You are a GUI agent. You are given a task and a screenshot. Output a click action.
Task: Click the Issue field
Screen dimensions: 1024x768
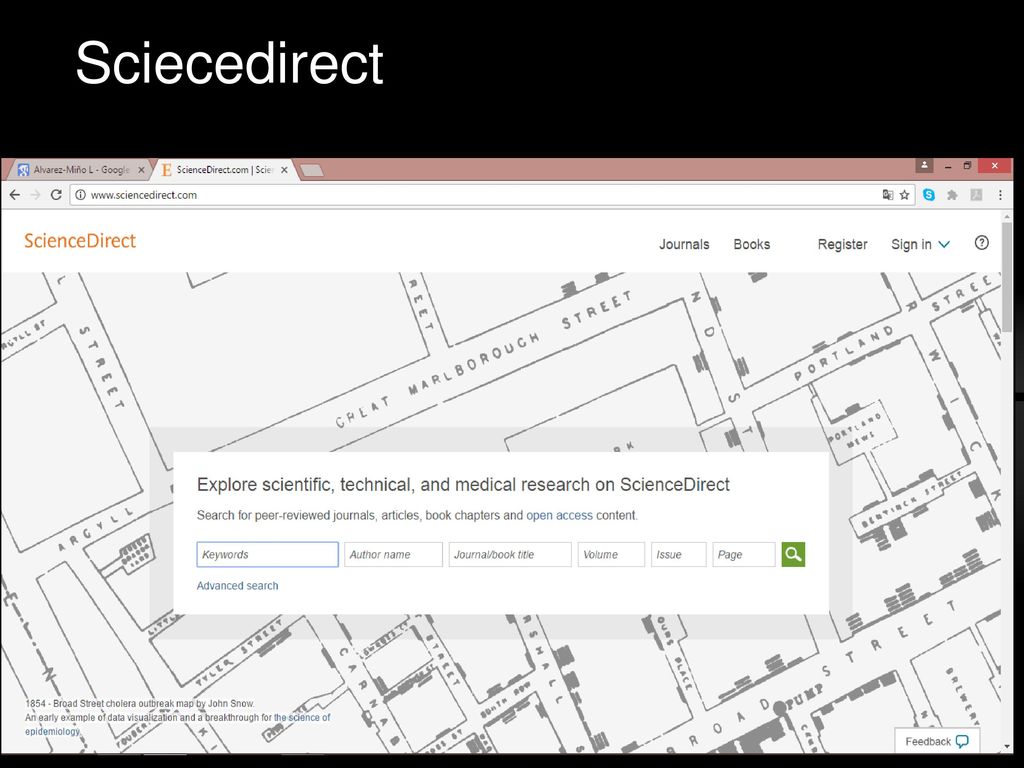679,554
